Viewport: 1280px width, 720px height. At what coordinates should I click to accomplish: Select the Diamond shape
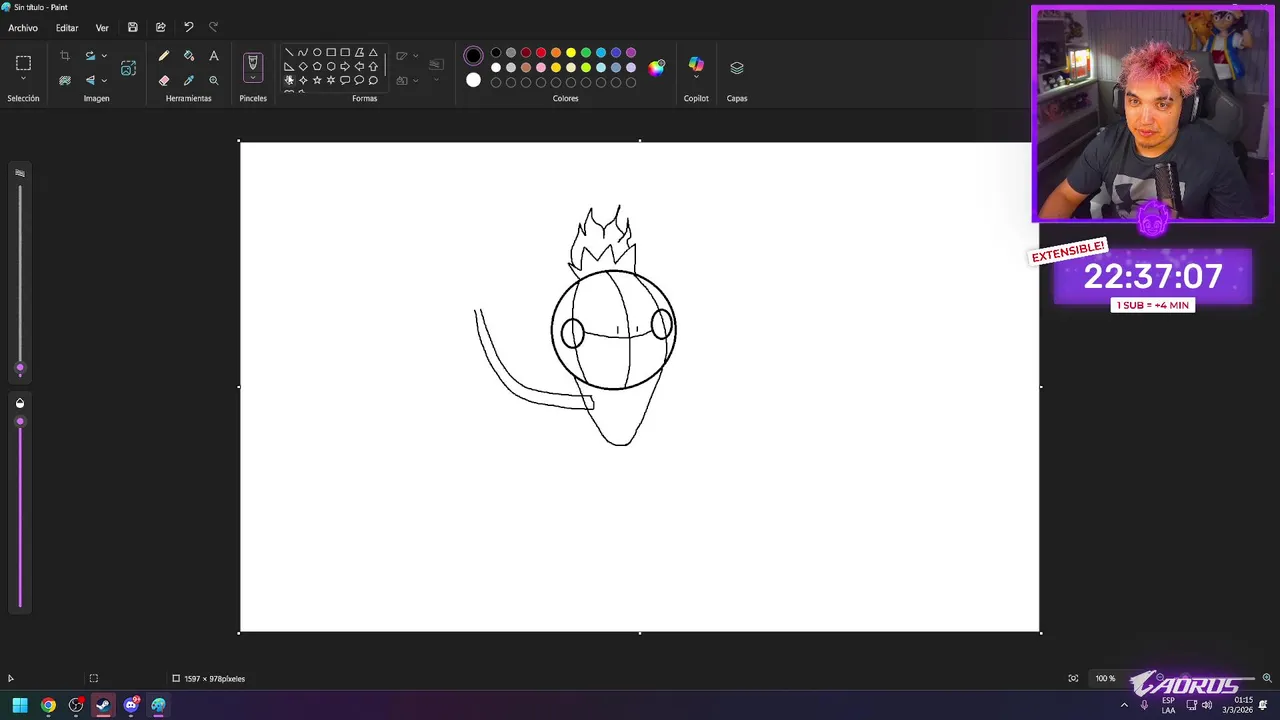click(x=303, y=67)
